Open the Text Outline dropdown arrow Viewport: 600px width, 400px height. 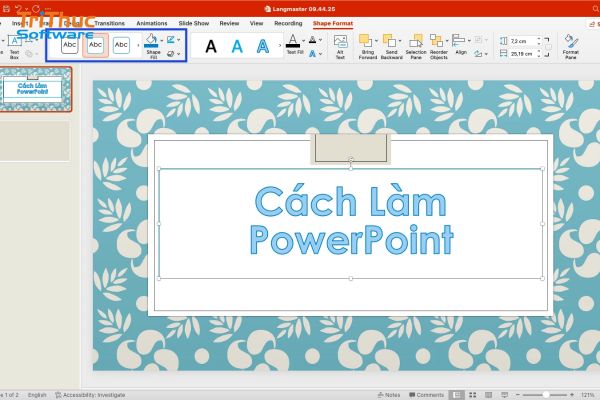tap(320, 40)
